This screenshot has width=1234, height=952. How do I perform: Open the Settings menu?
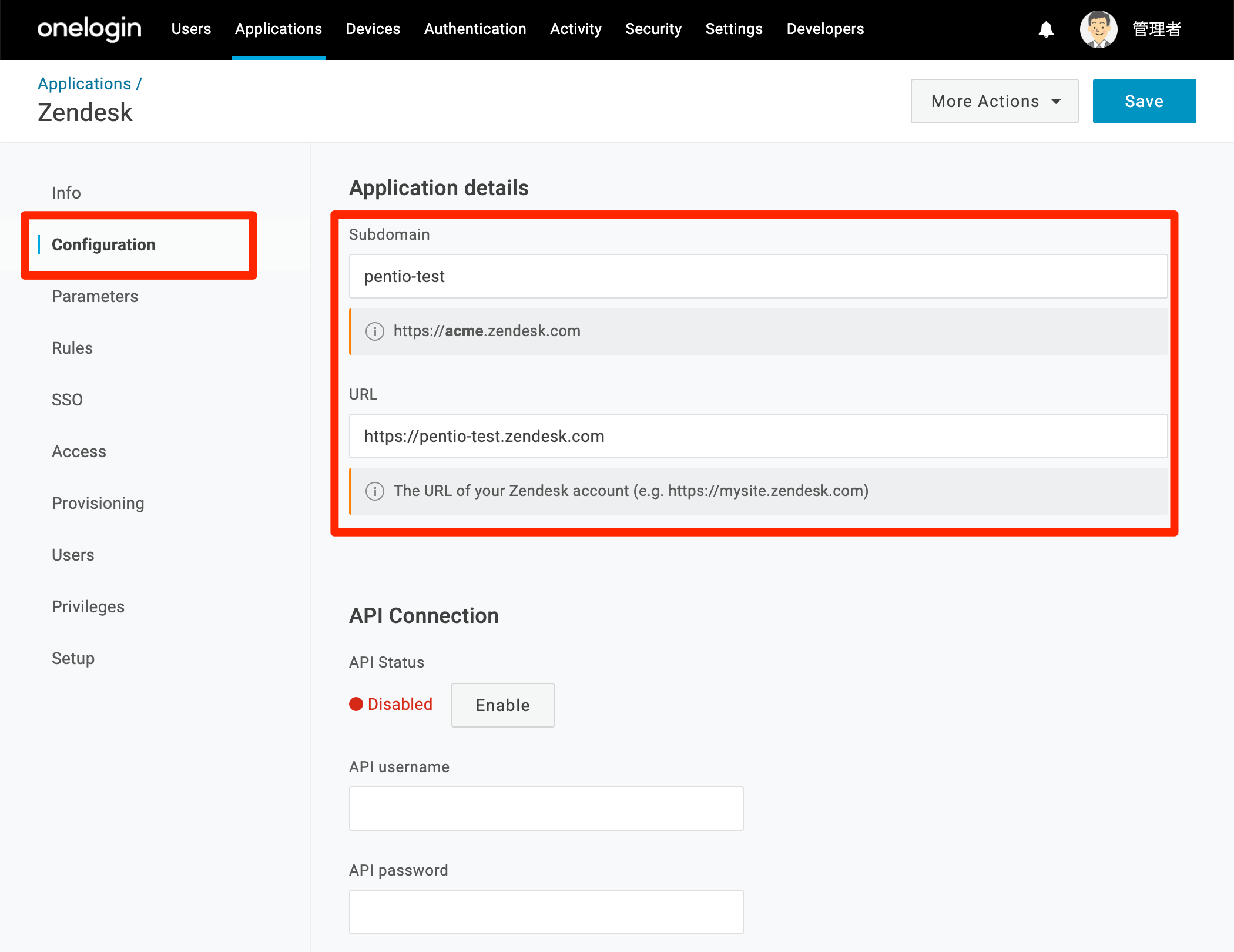click(734, 29)
